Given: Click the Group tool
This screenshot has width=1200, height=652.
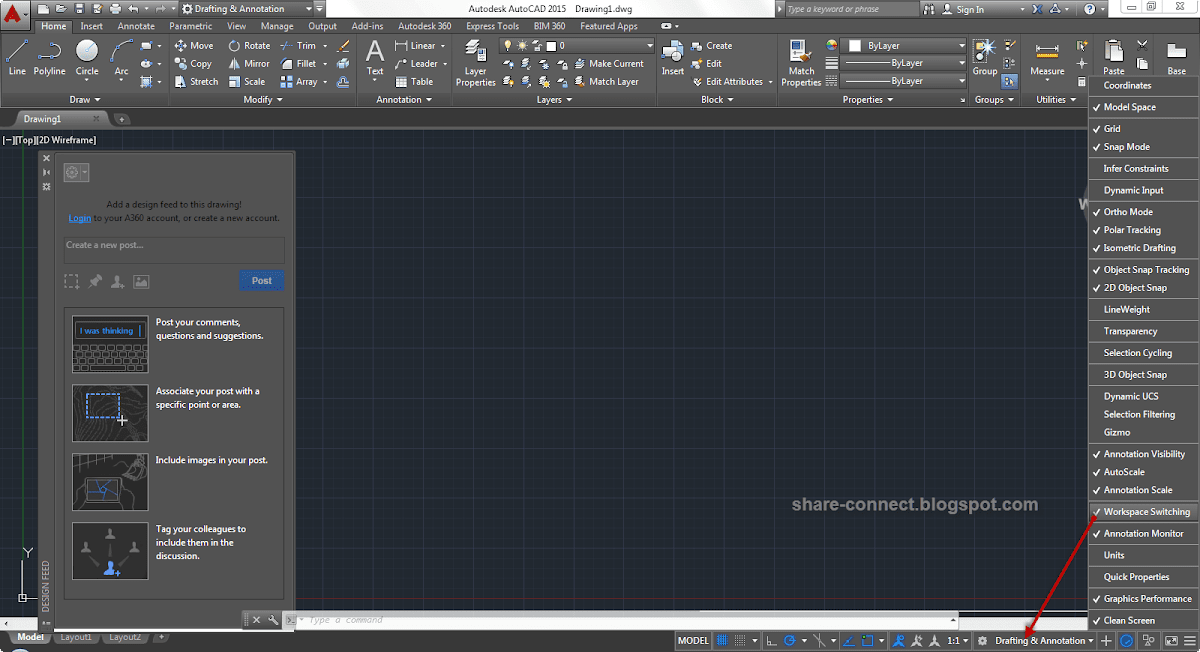Looking at the screenshot, I should [x=985, y=58].
